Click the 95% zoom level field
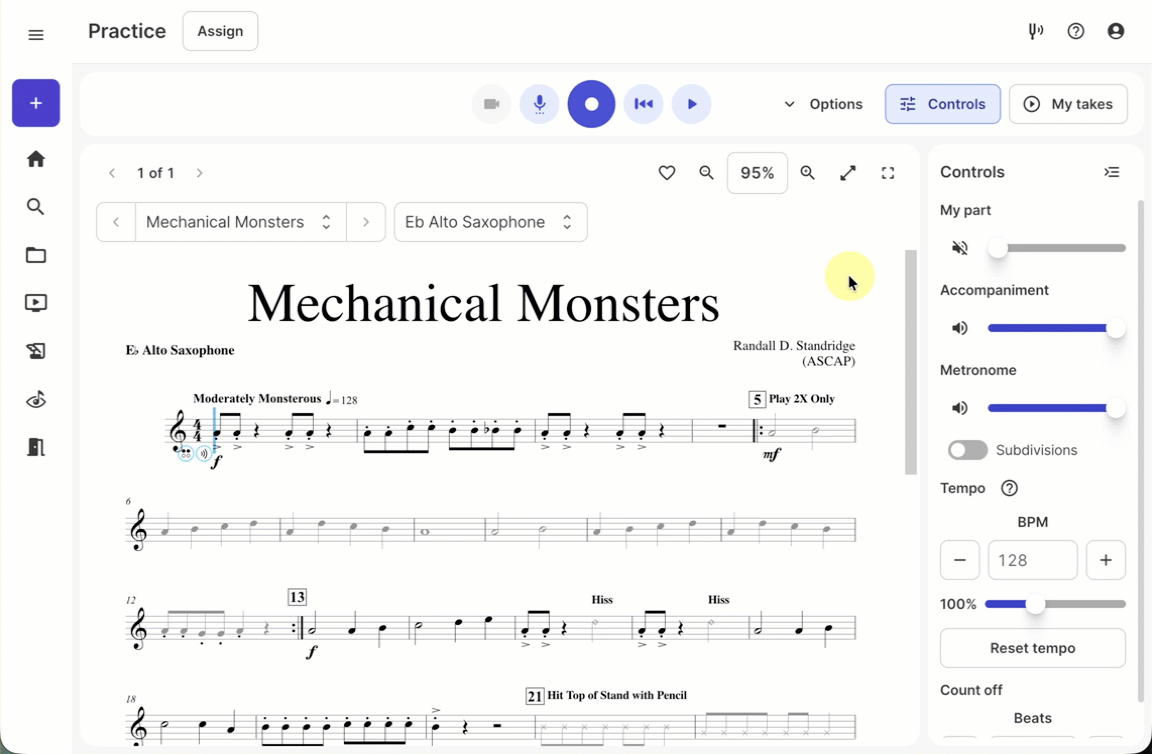The image size is (1152, 754). [x=757, y=173]
